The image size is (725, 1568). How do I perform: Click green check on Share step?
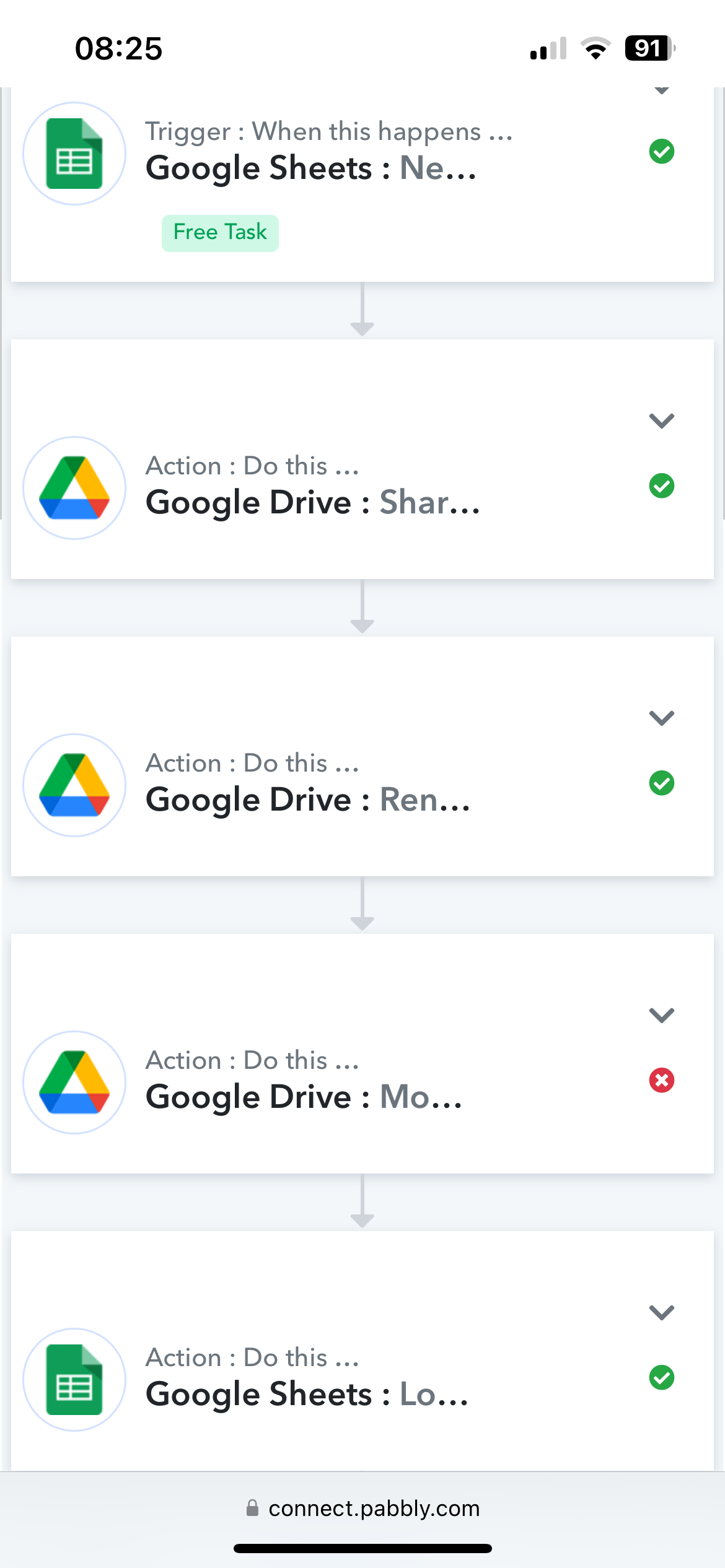[x=661, y=486]
